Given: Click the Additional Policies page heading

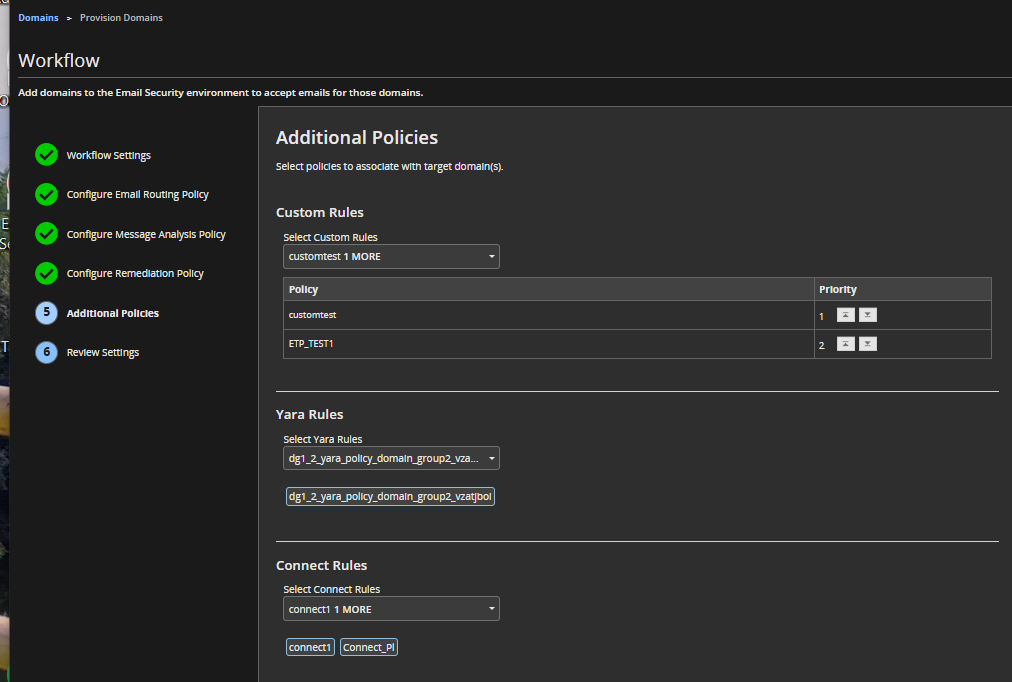Looking at the screenshot, I should (357, 137).
